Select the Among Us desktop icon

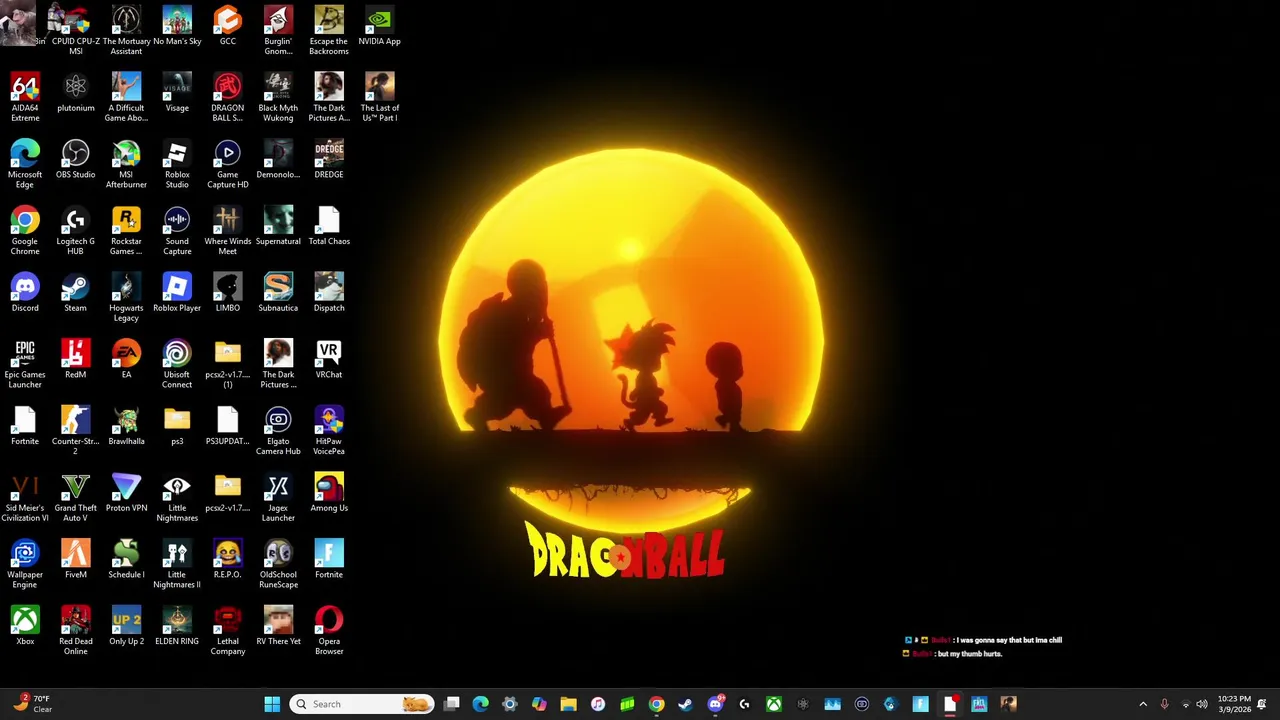(x=329, y=493)
